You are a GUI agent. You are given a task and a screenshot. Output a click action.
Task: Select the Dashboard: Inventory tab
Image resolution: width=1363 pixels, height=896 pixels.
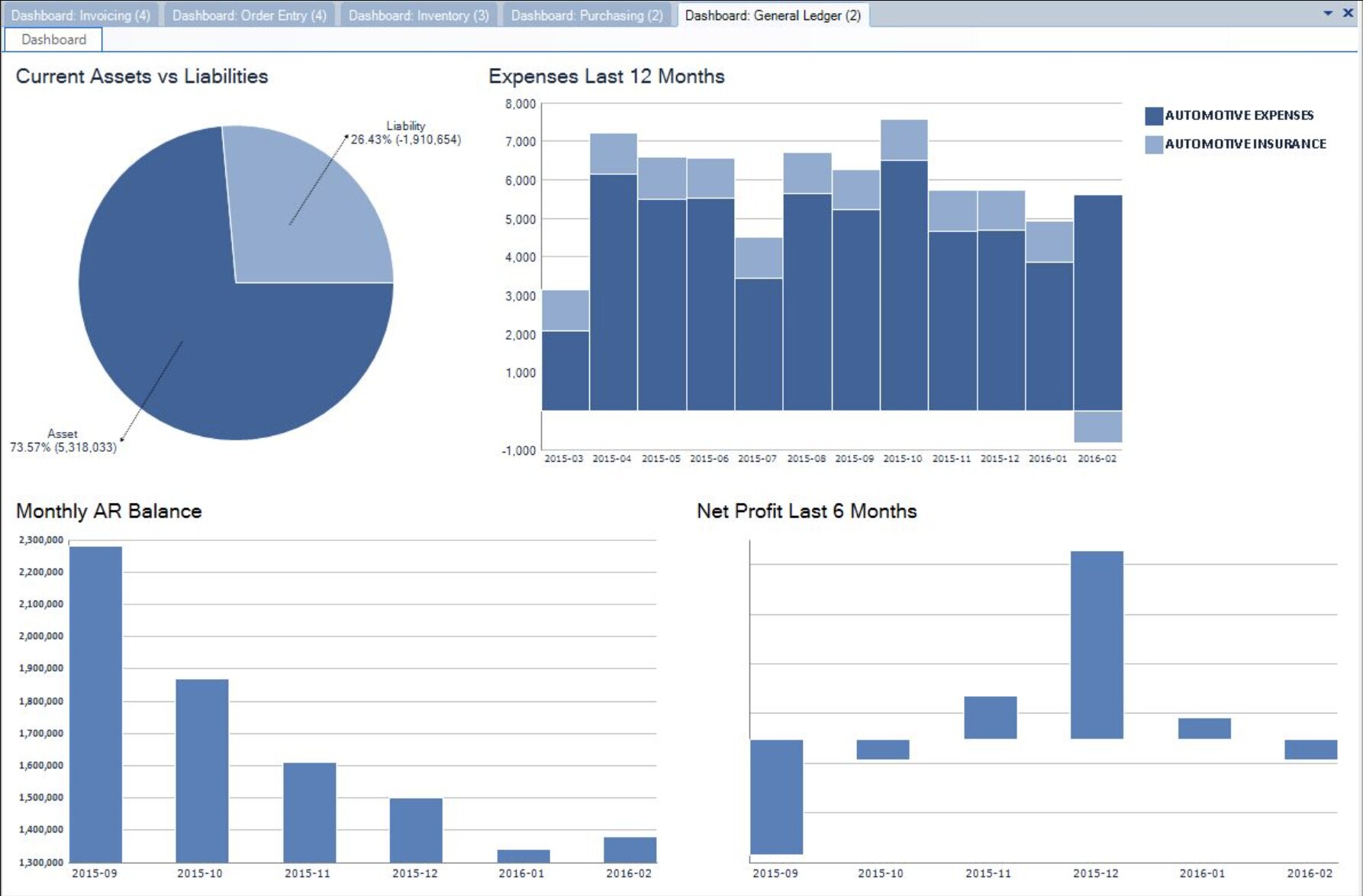(418, 15)
